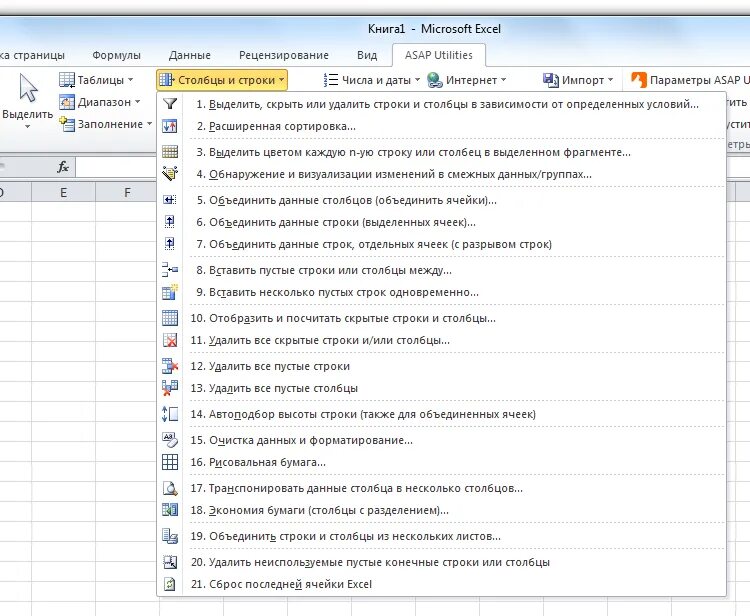Open the Таблицы dropdown
The width and height of the screenshot is (750, 616).
click(96, 80)
